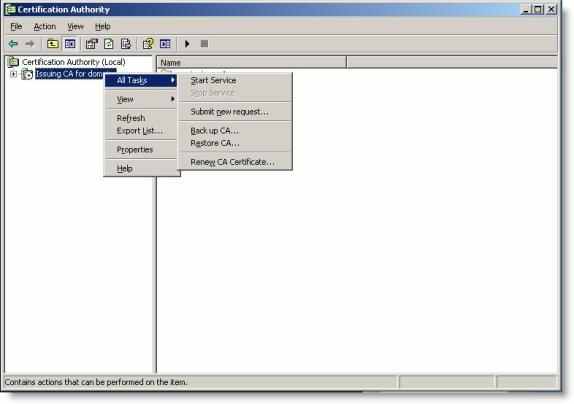The width and height of the screenshot is (574, 404).
Task: Expand the Issuing CA tree node
Action: click(14, 74)
